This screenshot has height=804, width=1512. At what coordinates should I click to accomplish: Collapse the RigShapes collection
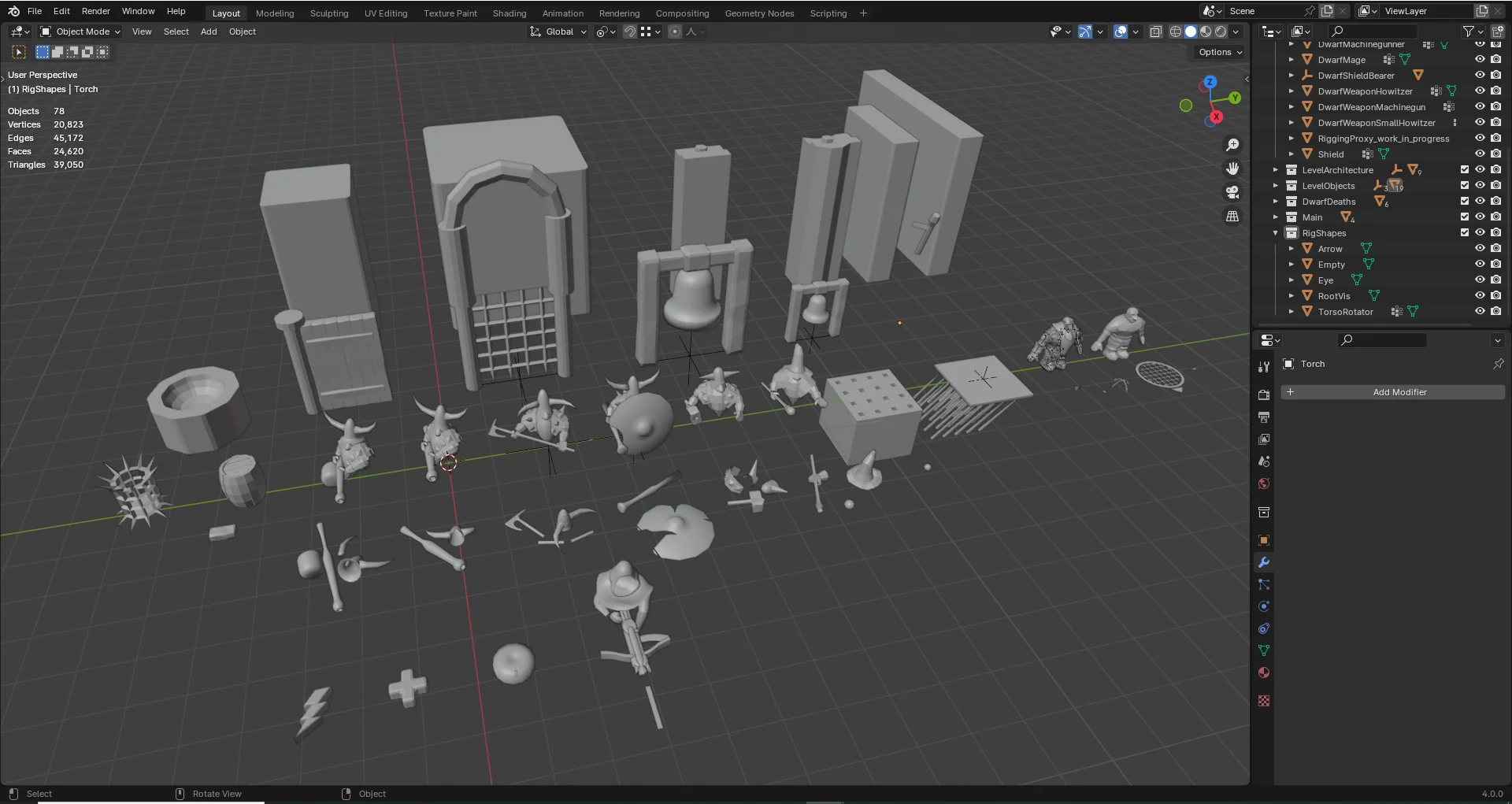click(1276, 233)
